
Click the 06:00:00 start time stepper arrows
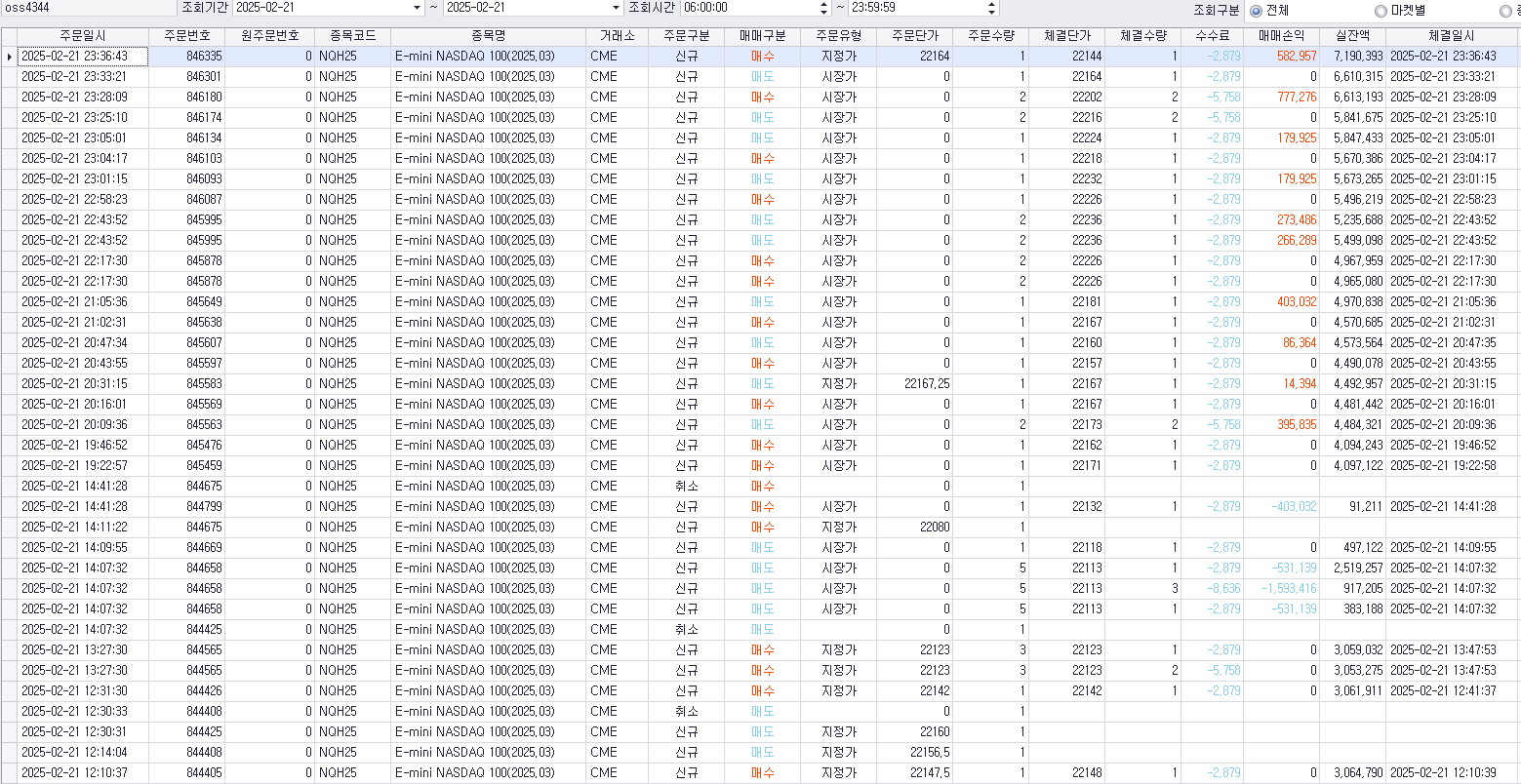823,8
